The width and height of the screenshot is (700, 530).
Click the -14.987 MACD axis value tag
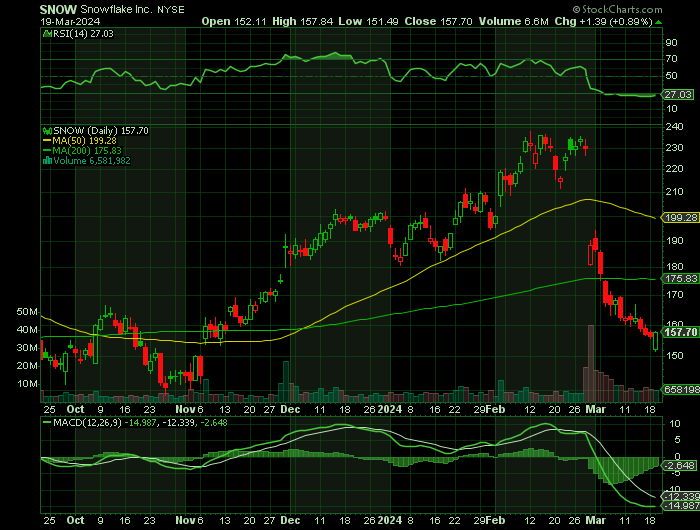[681, 507]
